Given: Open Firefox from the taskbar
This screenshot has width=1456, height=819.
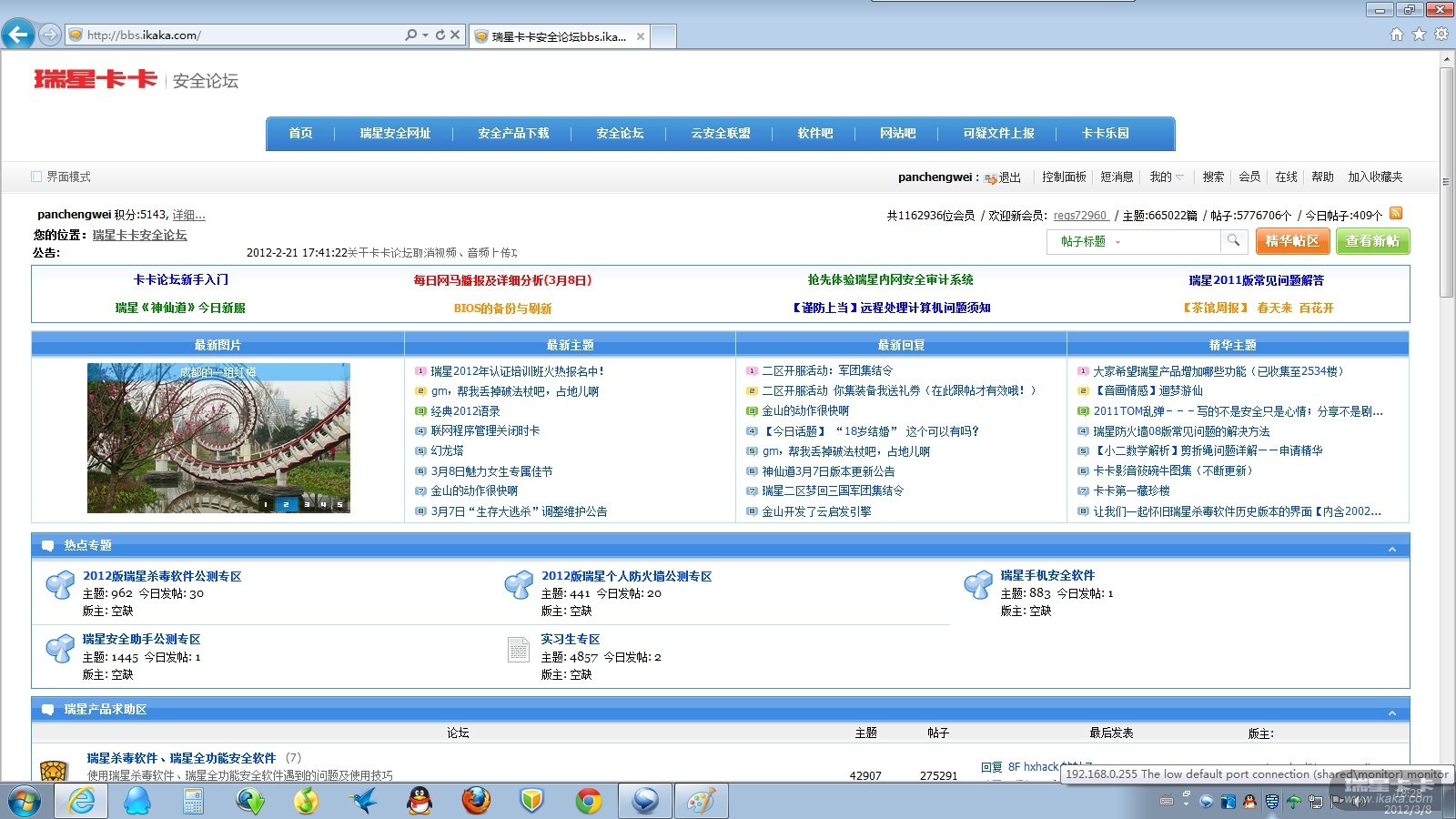Looking at the screenshot, I should pos(475,801).
